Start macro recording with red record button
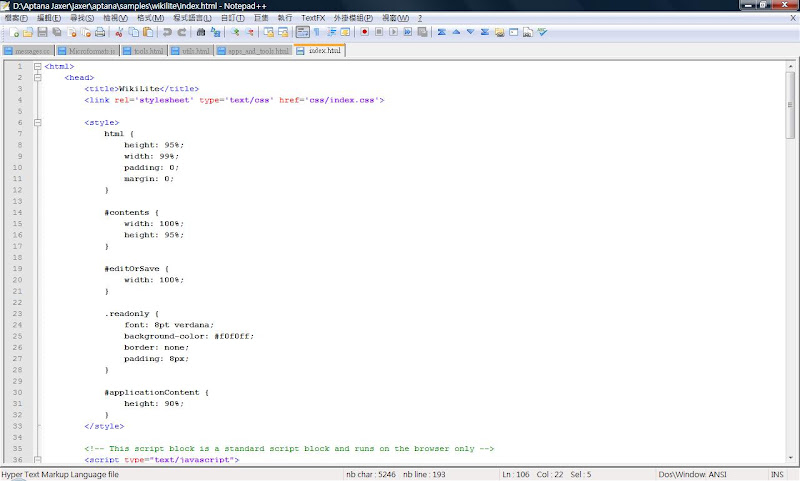Image resolution: width=800 pixels, height=481 pixels. (365, 32)
